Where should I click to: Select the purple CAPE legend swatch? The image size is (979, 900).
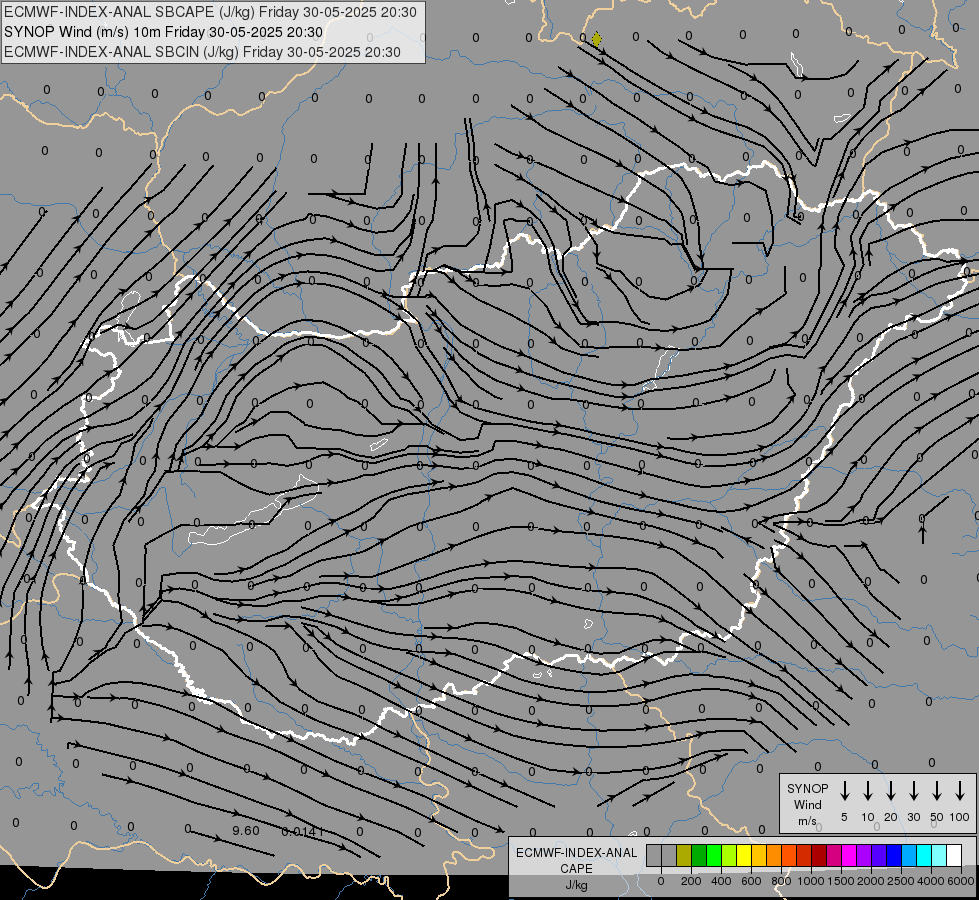point(865,855)
